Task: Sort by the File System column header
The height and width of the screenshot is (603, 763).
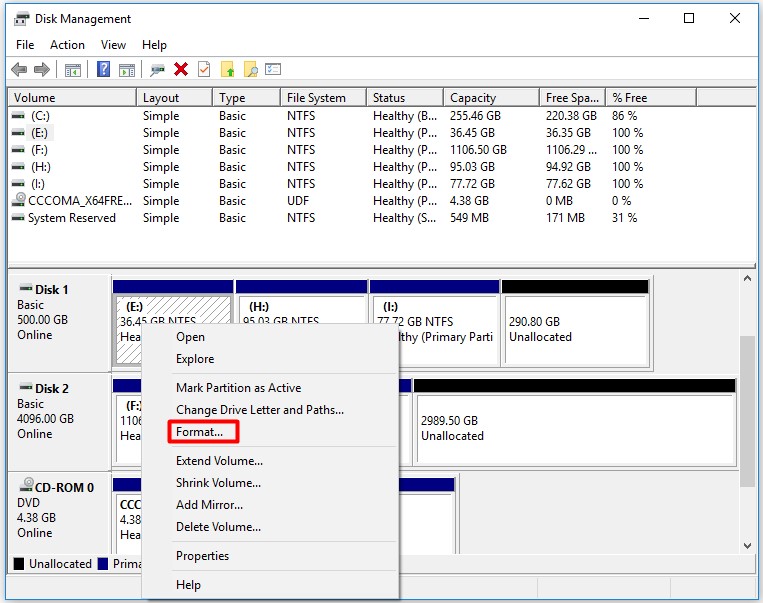Action: click(x=324, y=98)
